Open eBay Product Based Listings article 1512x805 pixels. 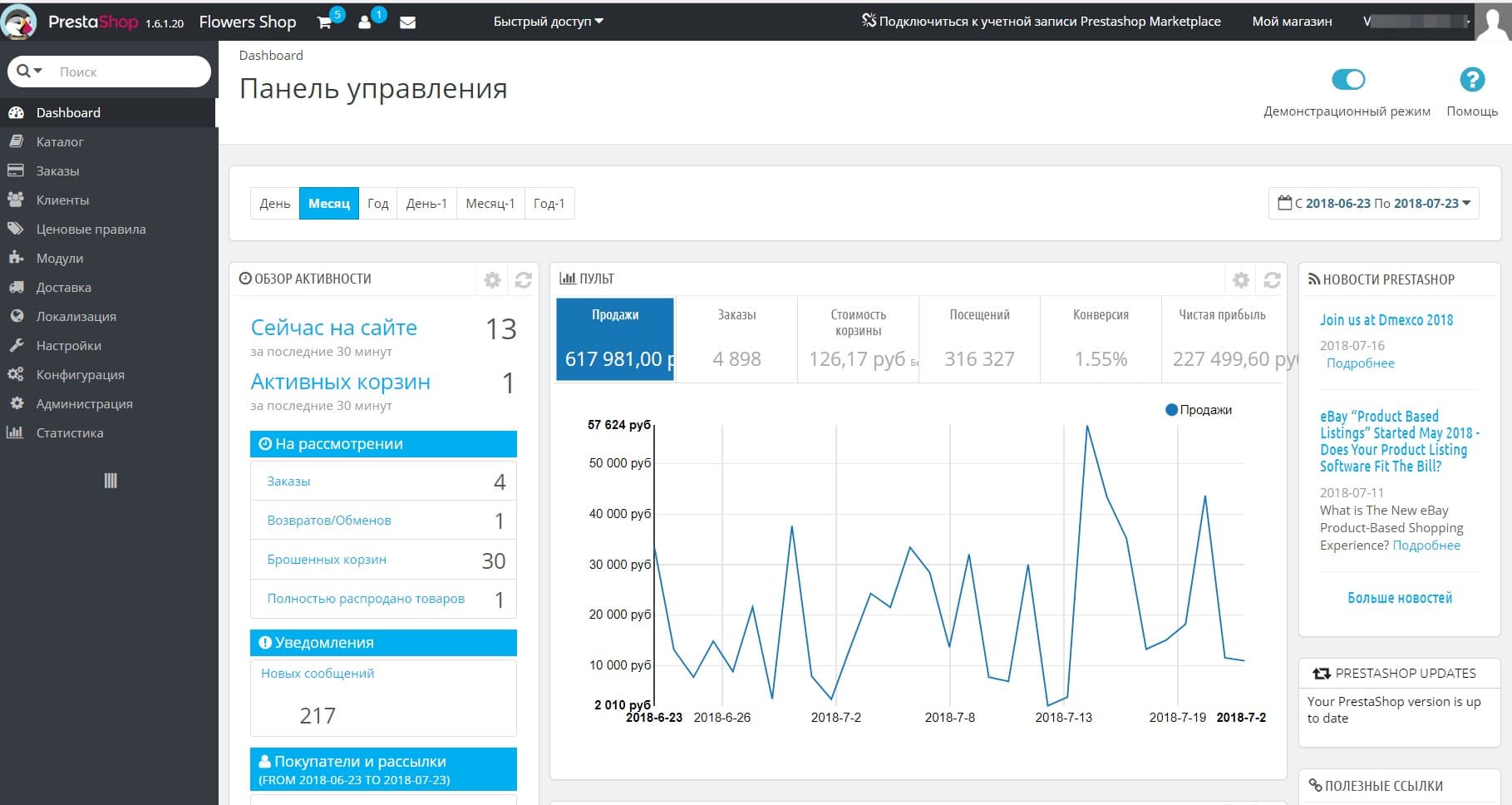point(1398,442)
